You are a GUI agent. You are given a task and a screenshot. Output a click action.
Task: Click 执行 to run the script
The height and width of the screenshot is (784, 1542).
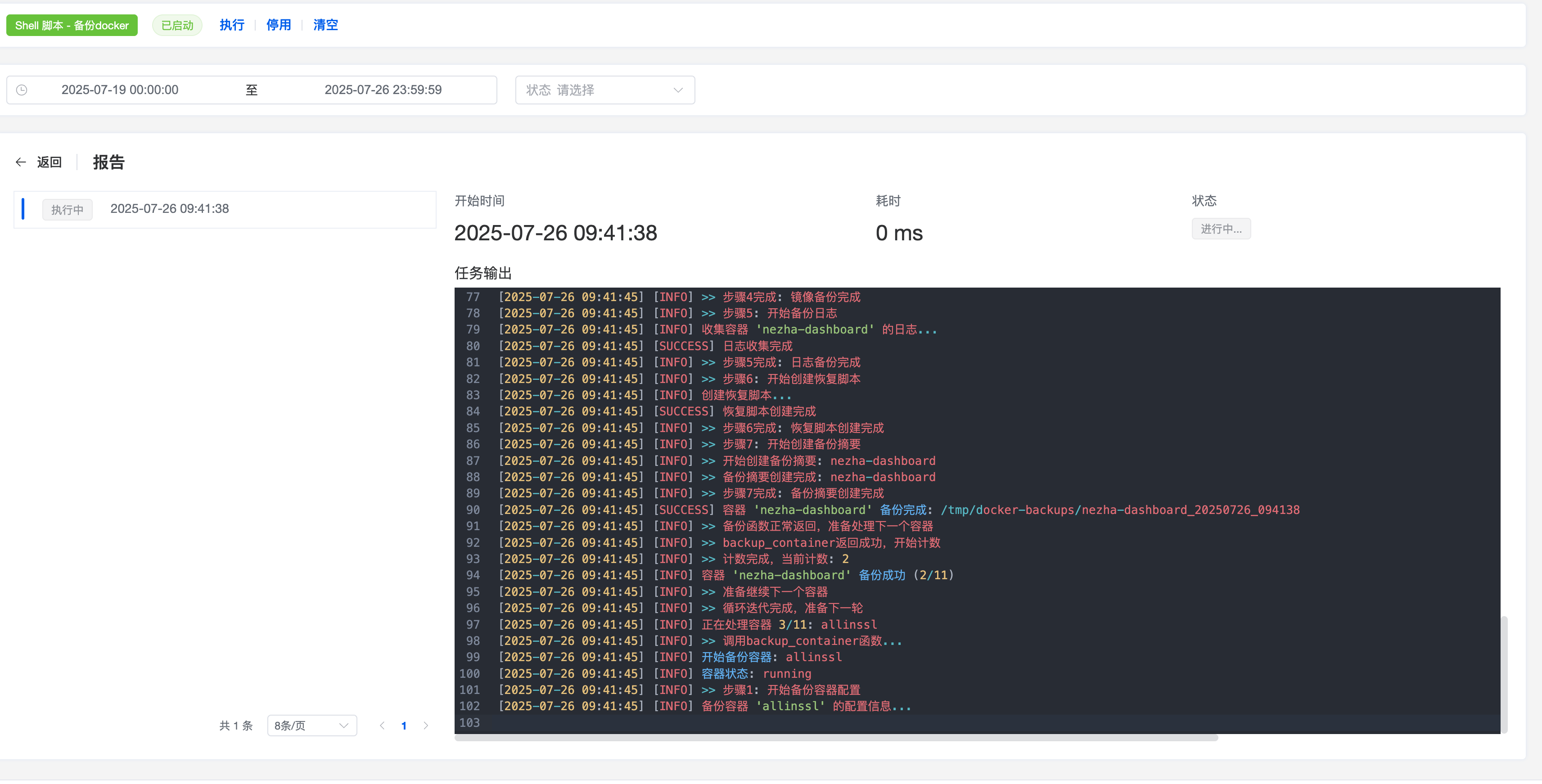coord(232,25)
